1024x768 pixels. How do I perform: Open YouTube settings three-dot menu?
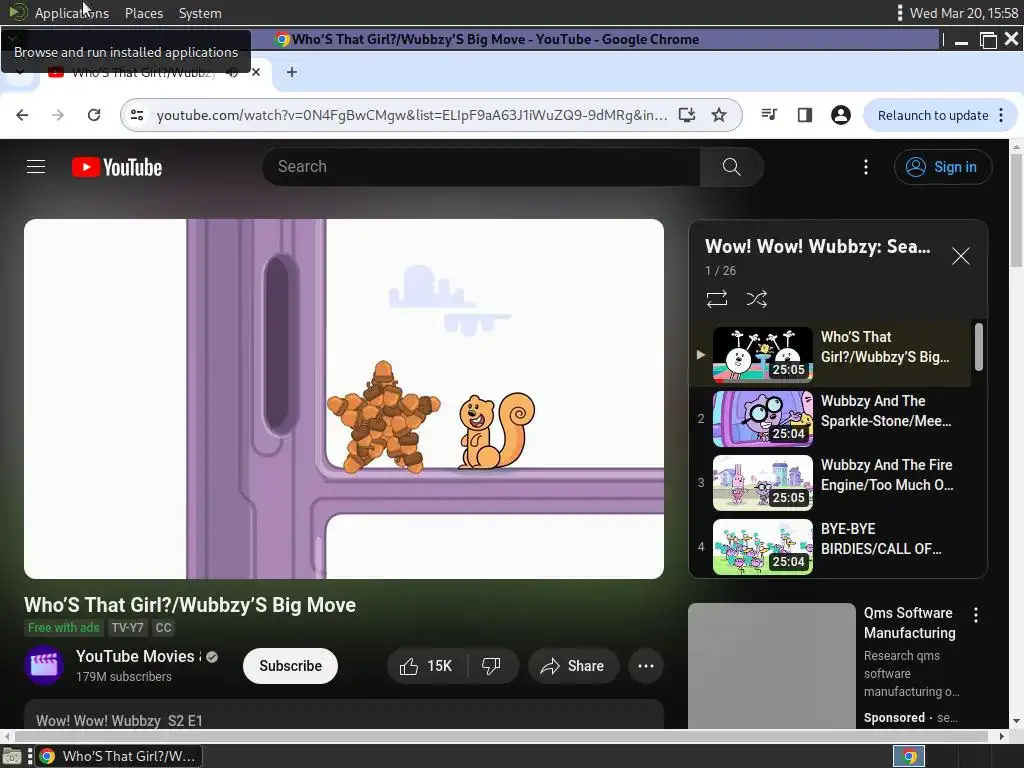point(866,167)
